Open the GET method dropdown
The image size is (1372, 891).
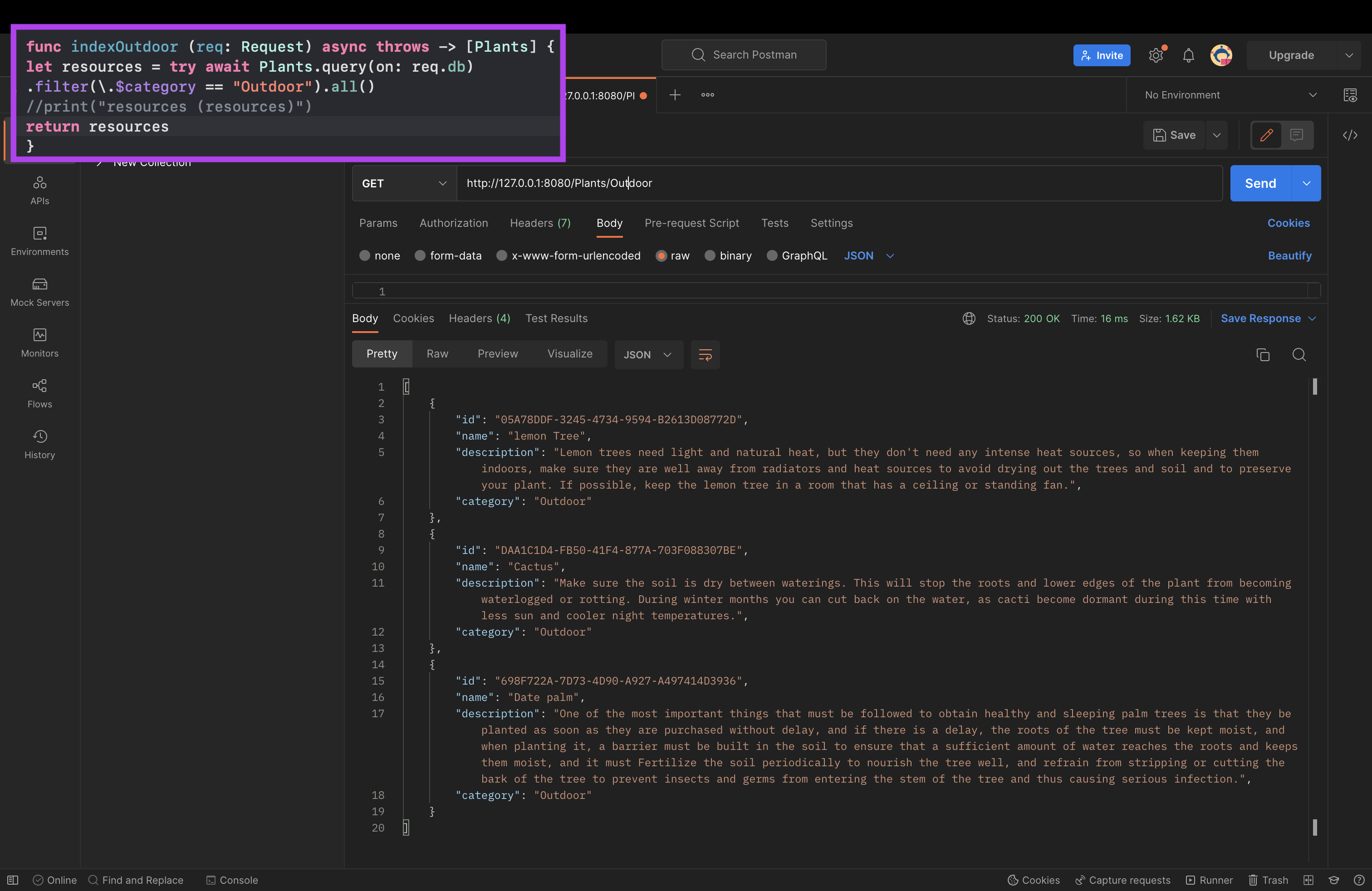(x=403, y=183)
